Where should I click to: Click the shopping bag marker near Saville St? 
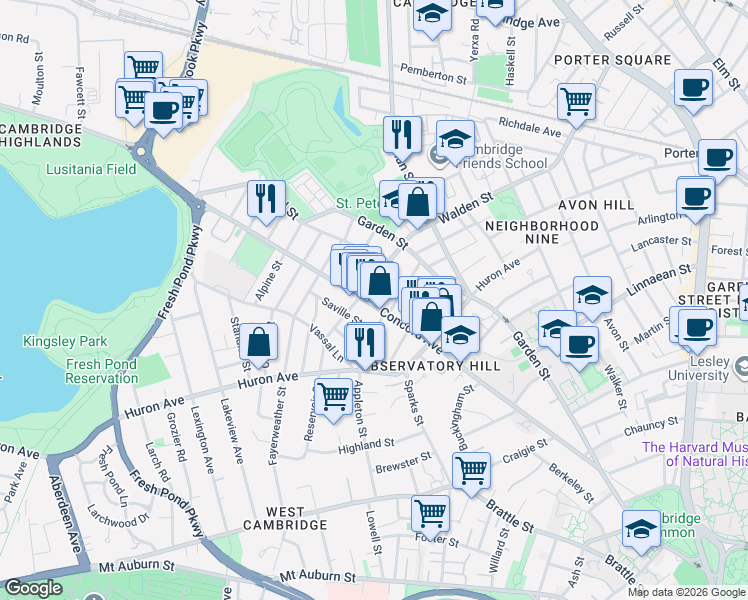(x=379, y=282)
